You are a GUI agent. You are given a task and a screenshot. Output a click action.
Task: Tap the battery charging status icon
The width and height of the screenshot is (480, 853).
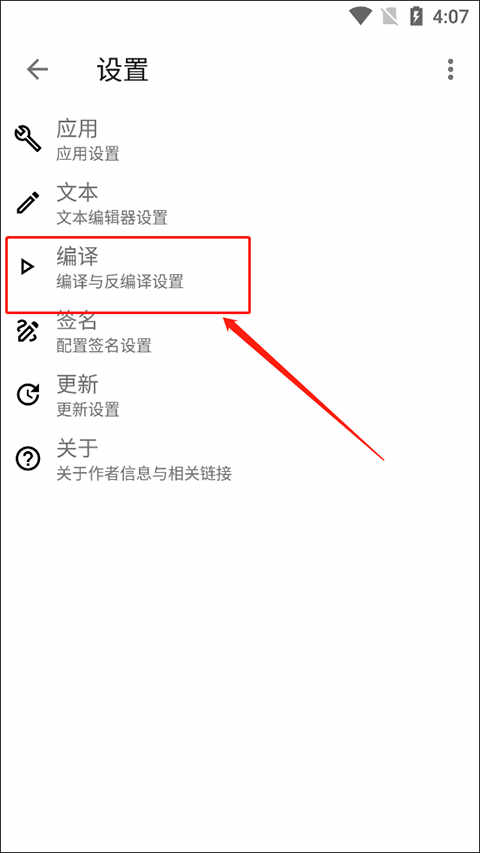pos(416,16)
